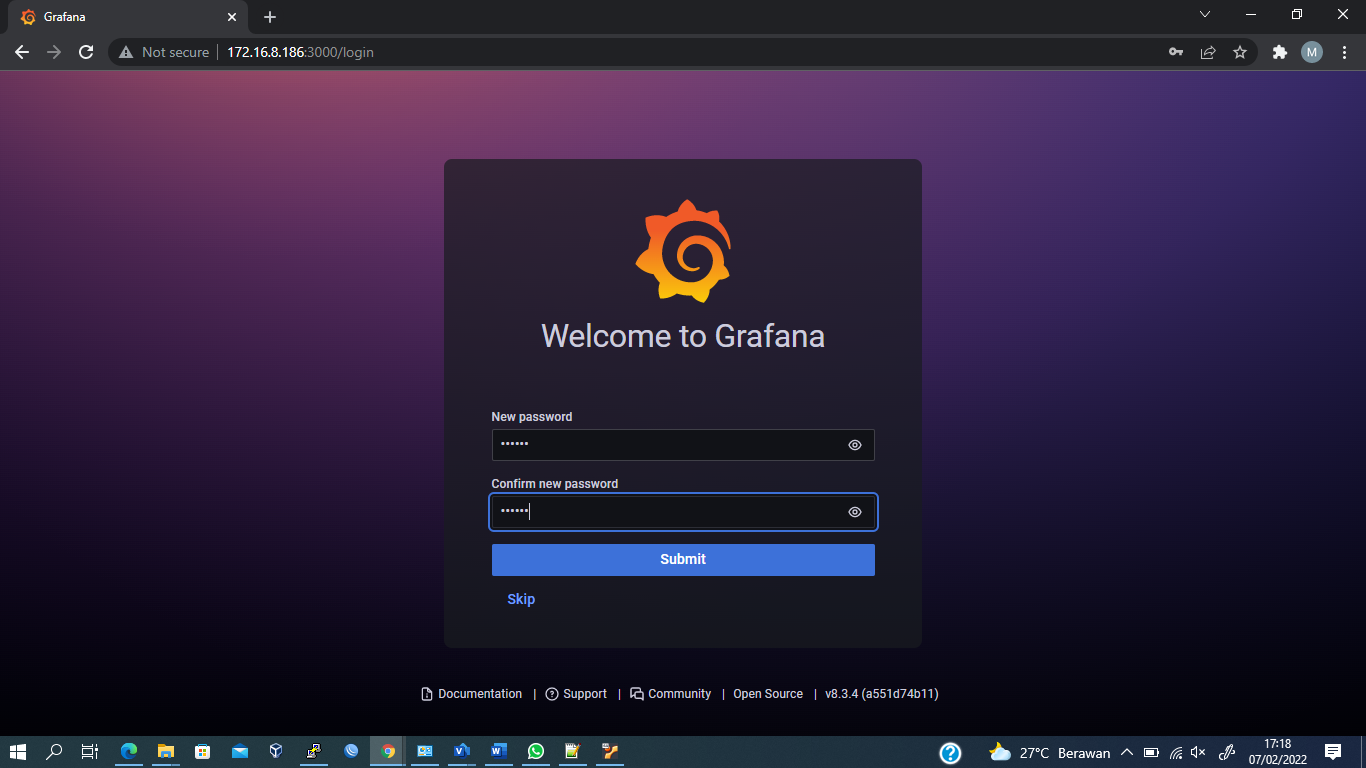The width and height of the screenshot is (1366, 768).
Task: Click the blue Get Help question icon
Action: [x=950, y=752]
